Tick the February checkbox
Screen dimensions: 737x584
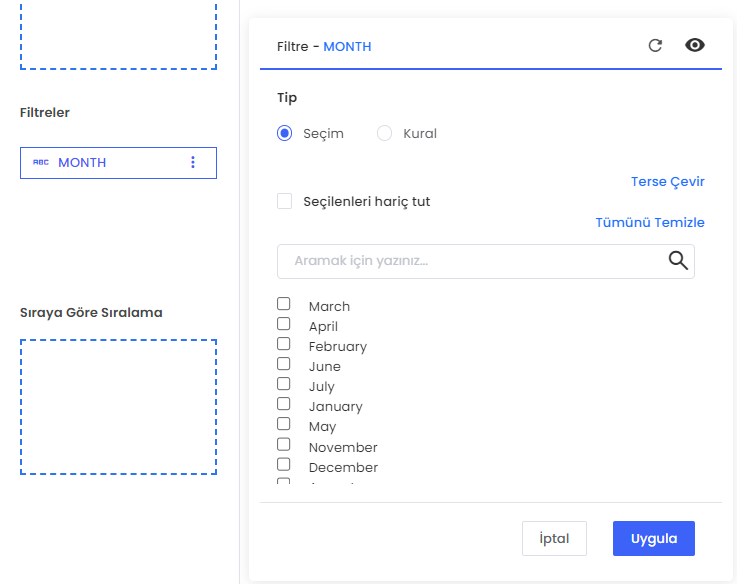284,344
